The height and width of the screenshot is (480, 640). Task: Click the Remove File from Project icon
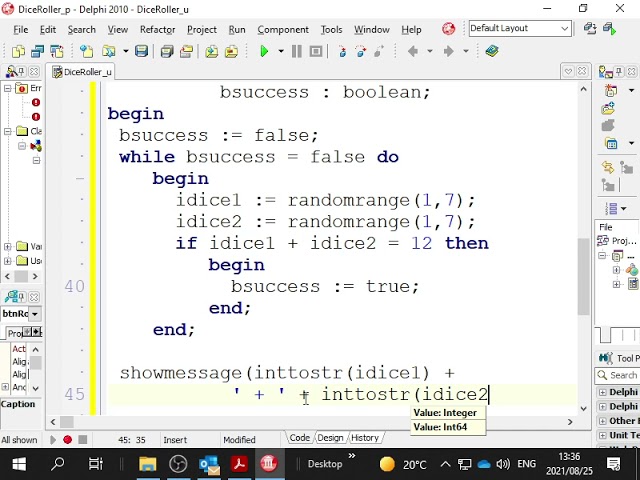pyautogui.click(x=231, y=51)
